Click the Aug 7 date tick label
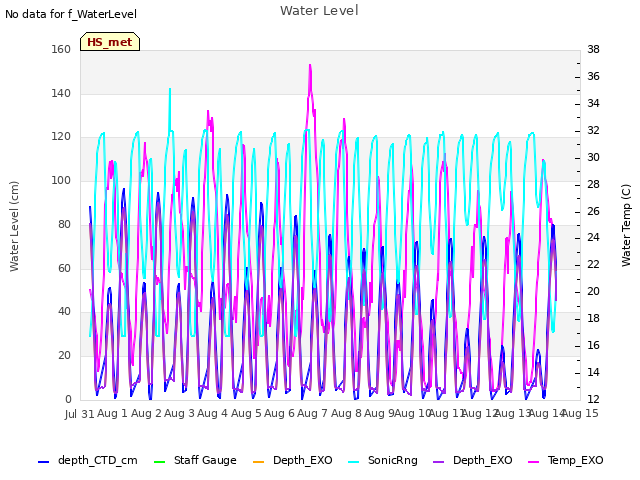 (312, 413)
